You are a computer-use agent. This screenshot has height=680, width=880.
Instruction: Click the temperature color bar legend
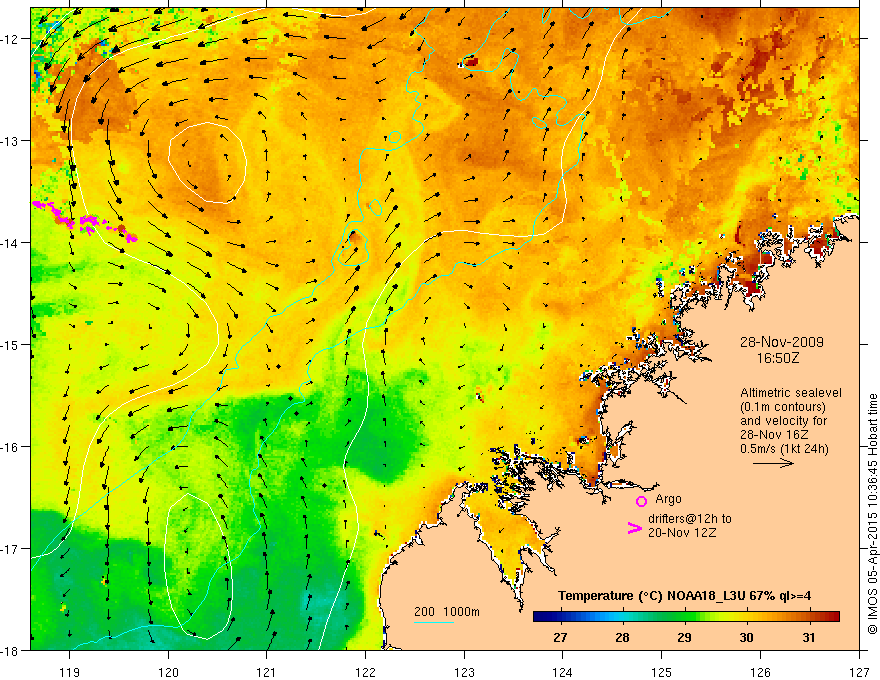[686, 617]
